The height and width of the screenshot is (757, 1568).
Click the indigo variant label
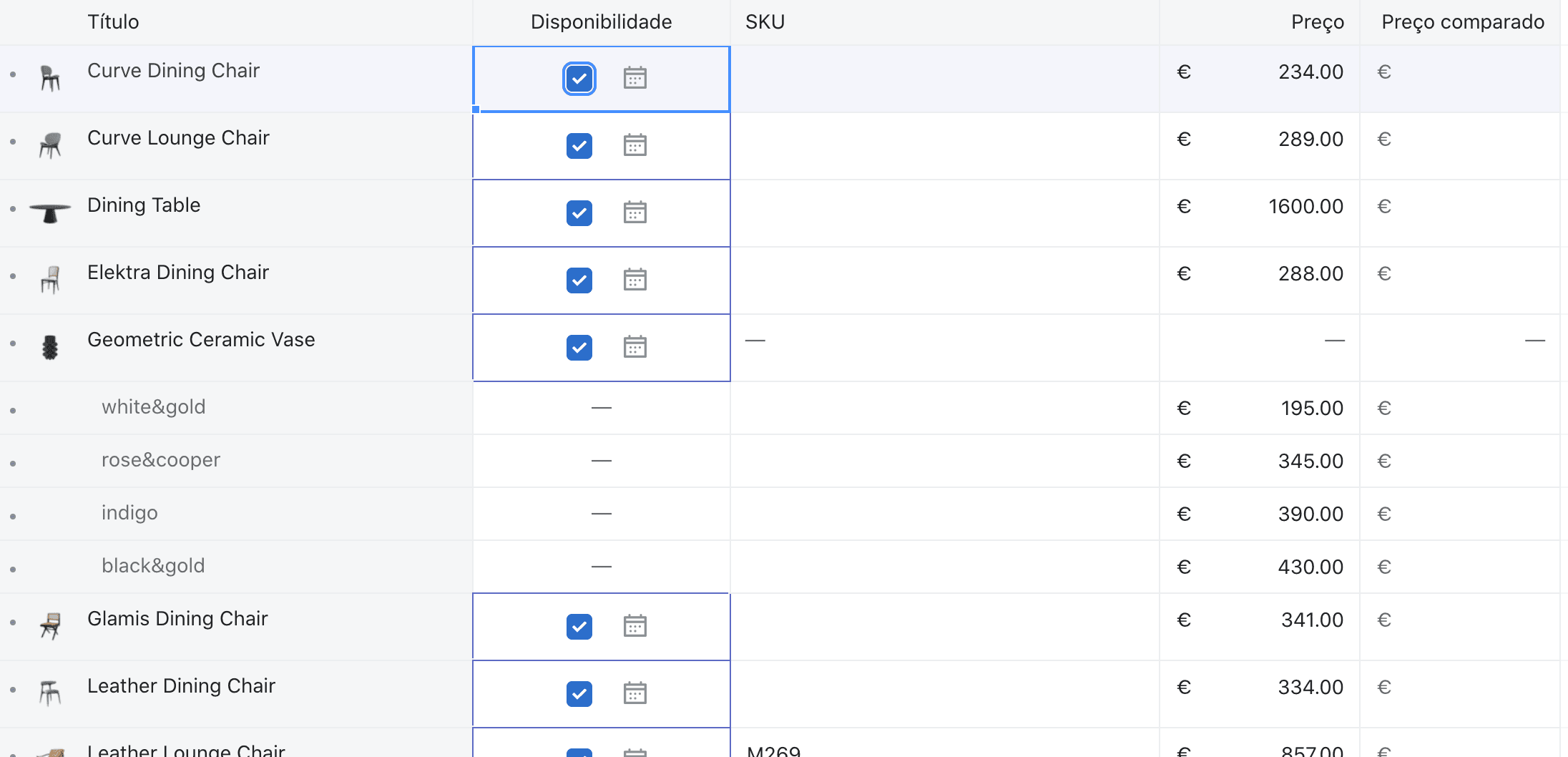tap(129, 513)
